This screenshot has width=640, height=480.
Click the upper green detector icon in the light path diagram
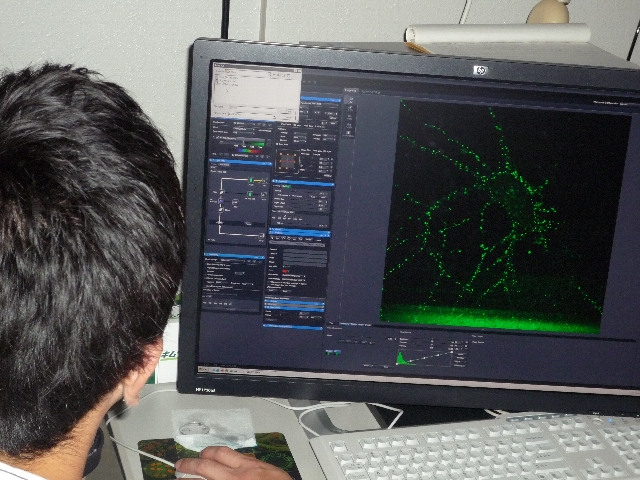point(252,180)
